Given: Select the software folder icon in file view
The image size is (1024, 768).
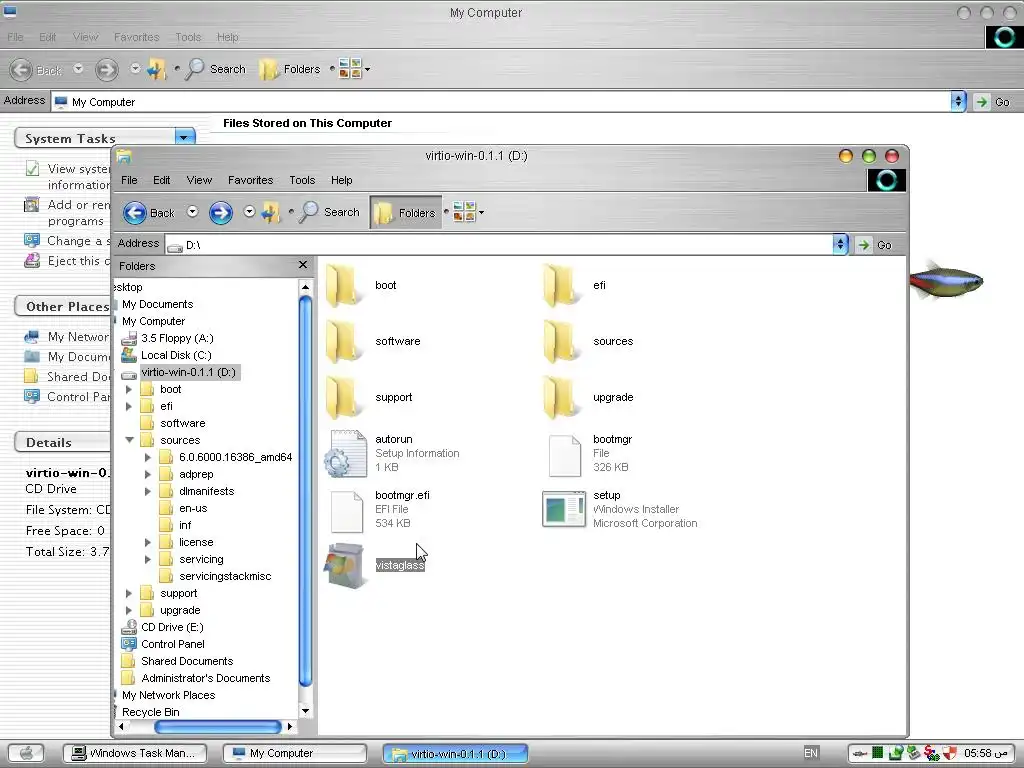Looking at the screenshot, I should click(344, 342).
